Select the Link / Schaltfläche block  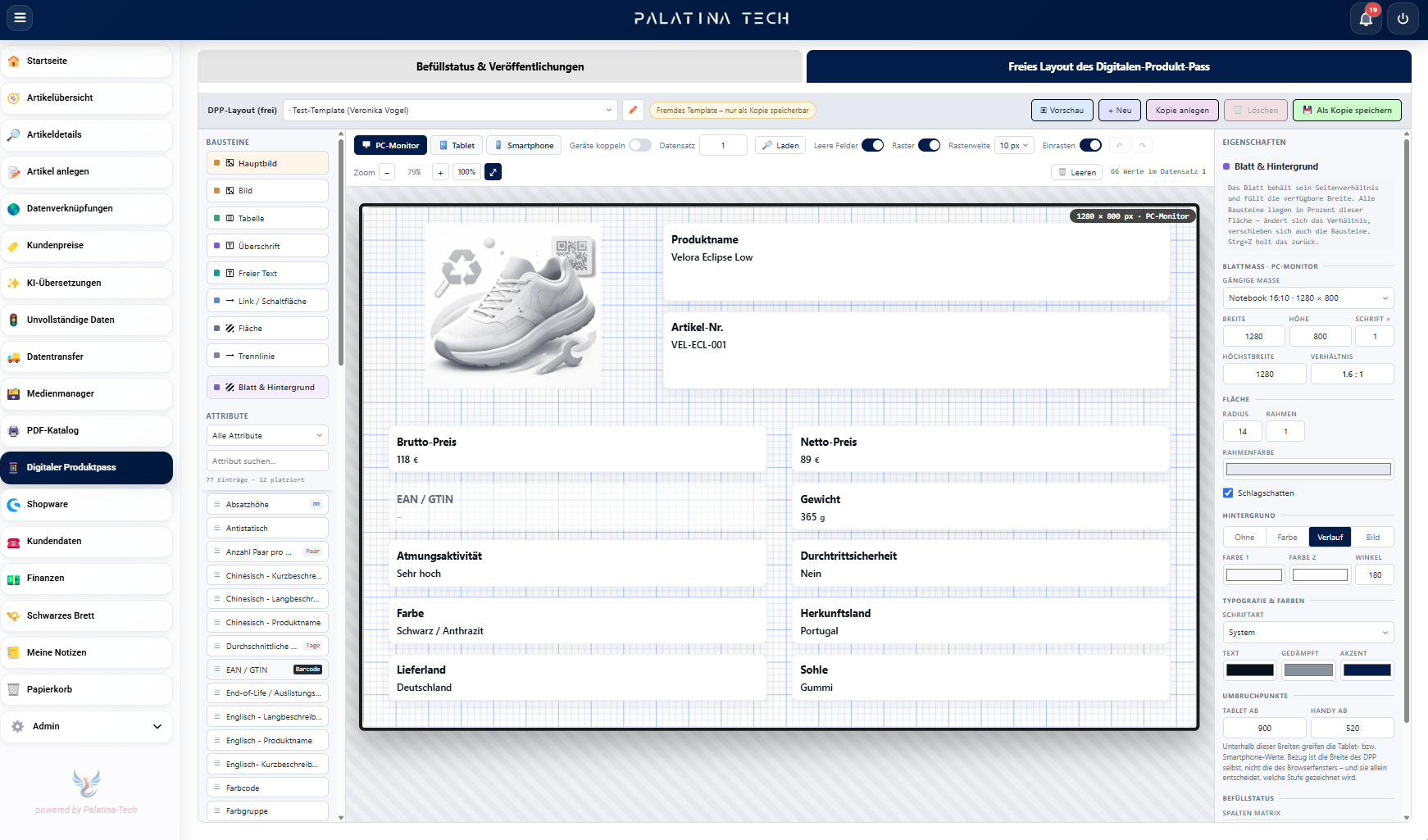(x=267, y=301)
